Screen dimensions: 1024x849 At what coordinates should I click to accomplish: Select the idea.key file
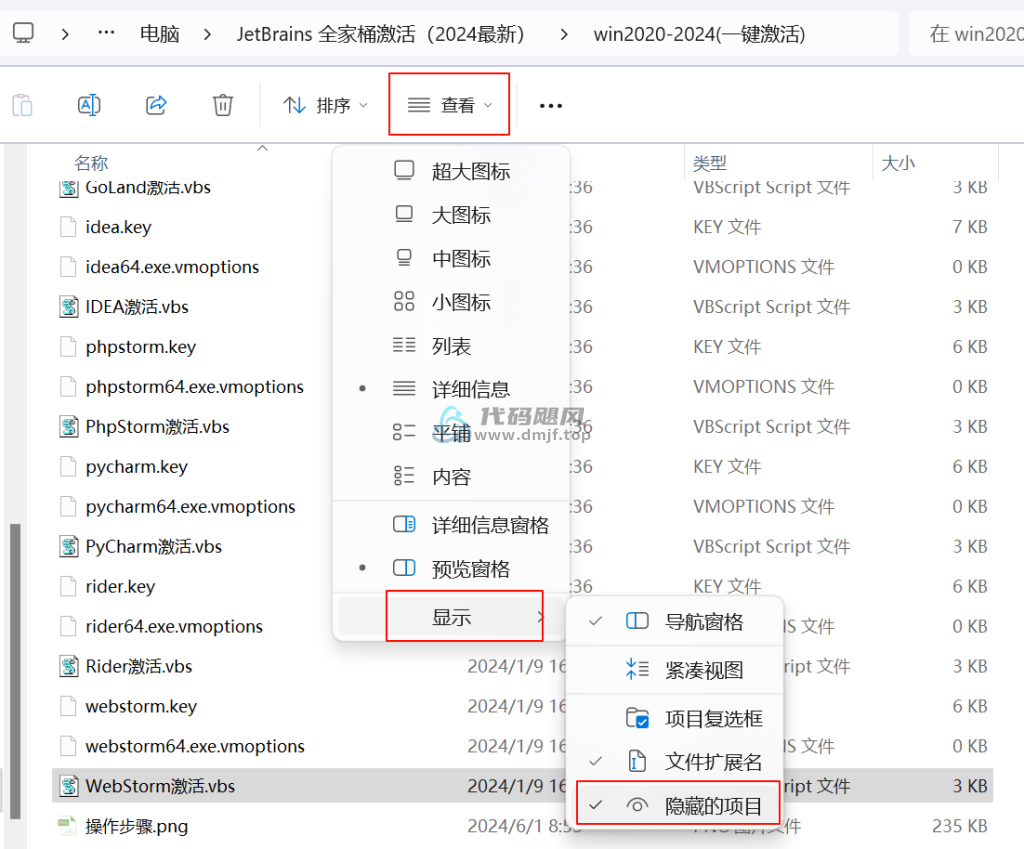[118, 227]
